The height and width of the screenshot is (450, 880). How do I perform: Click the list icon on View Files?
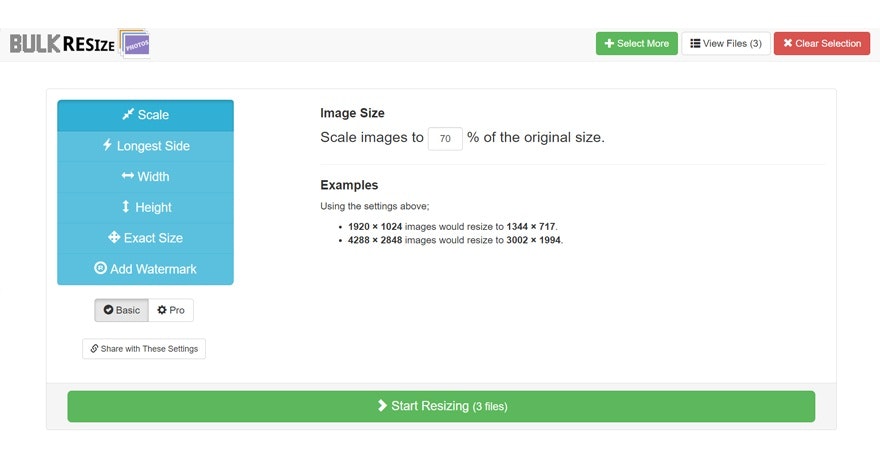pyautogui.click(x=695, y=44)
